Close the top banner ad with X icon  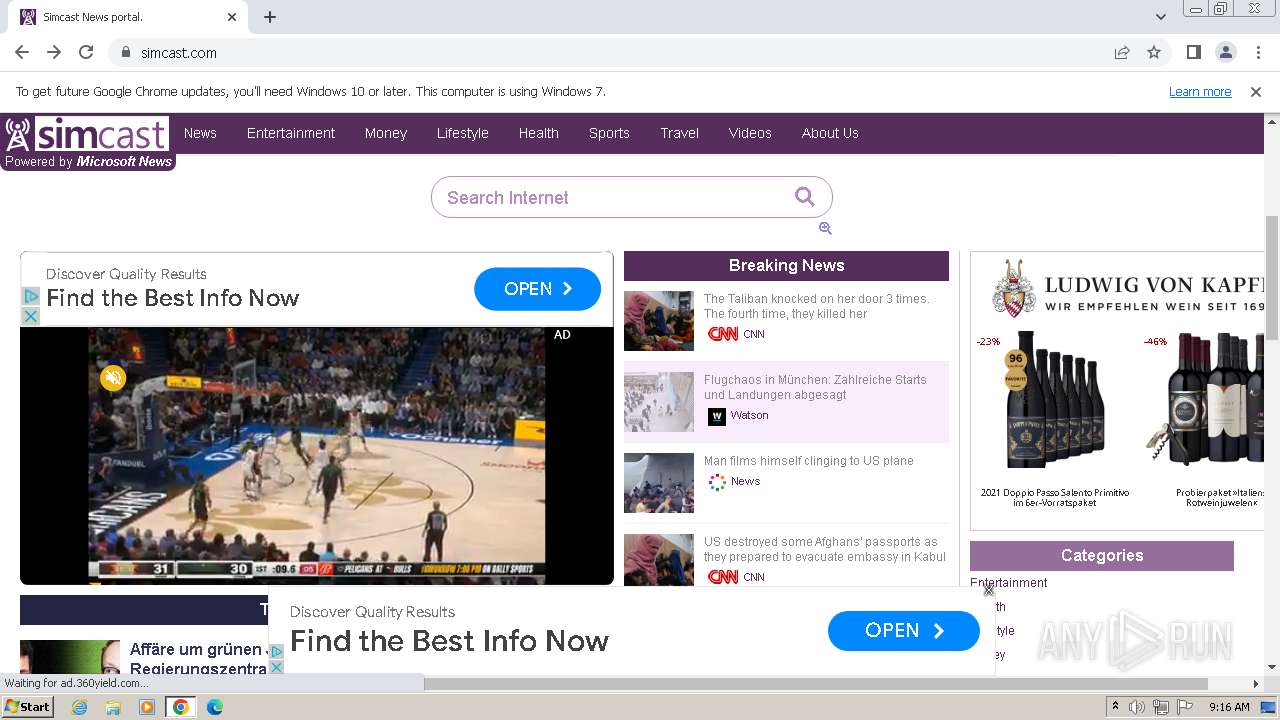tap(31, 316)
